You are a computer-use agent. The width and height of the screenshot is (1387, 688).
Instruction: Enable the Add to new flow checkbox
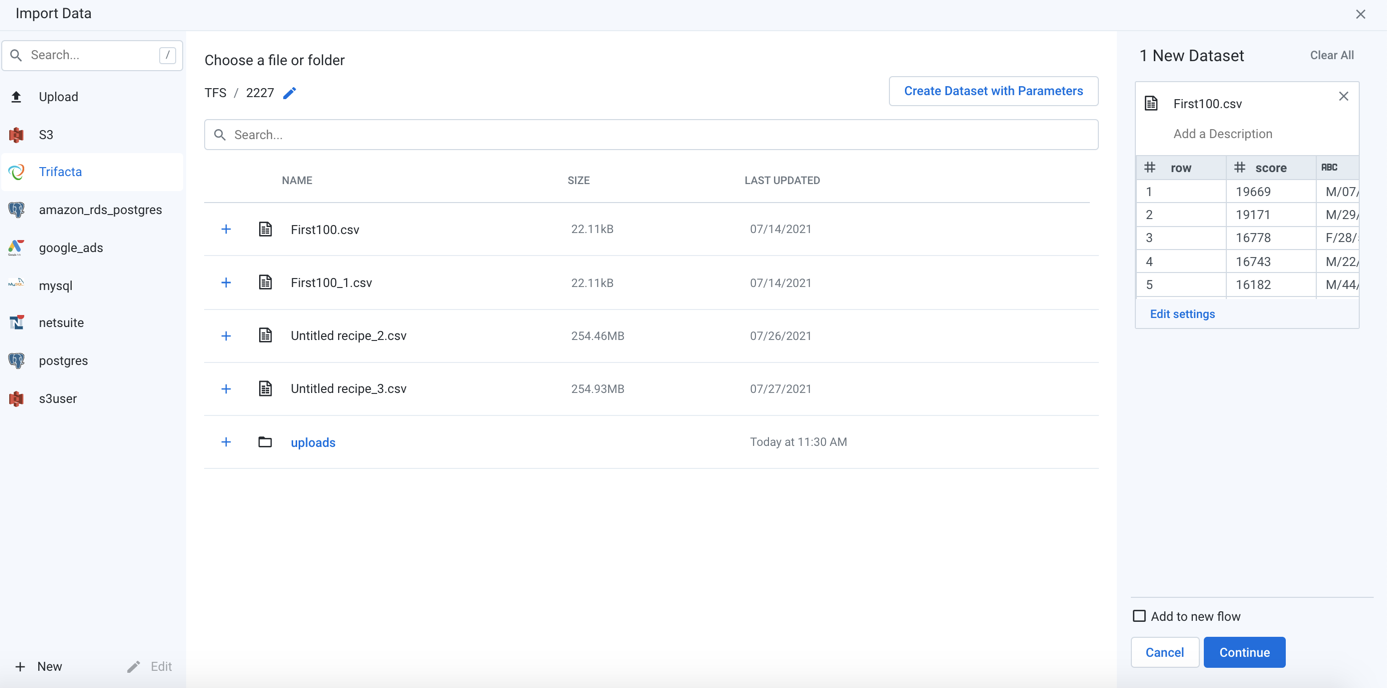[1139, 616]
